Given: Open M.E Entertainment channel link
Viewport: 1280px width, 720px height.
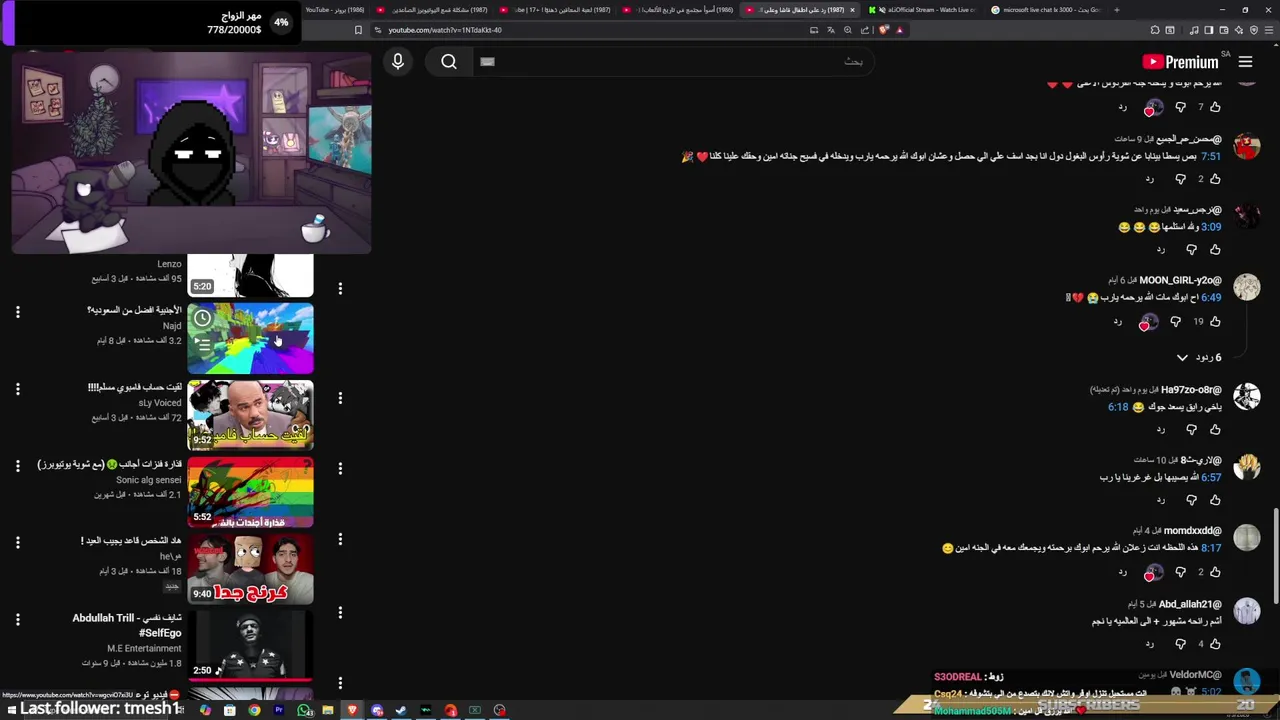Looking at the screenshot, I should [x=144, y=649].
